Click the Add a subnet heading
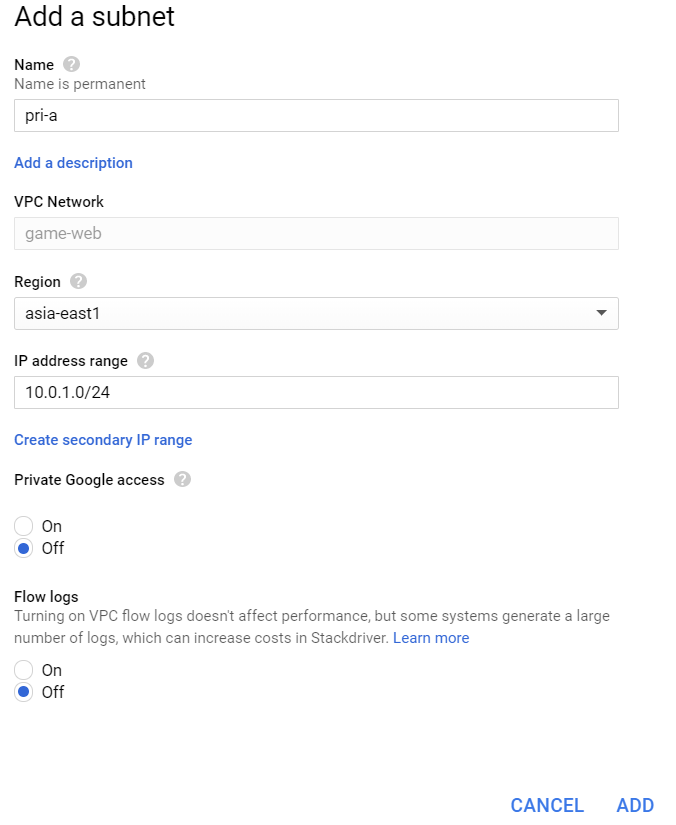676x825 pixels. coord(94,17)
